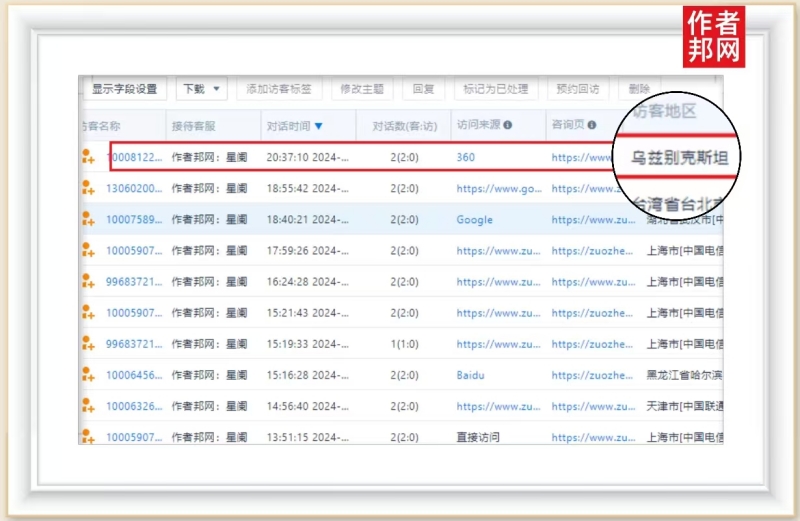Click add-visitor icon in the 20:37:10 row

click(x=88, y=157)
